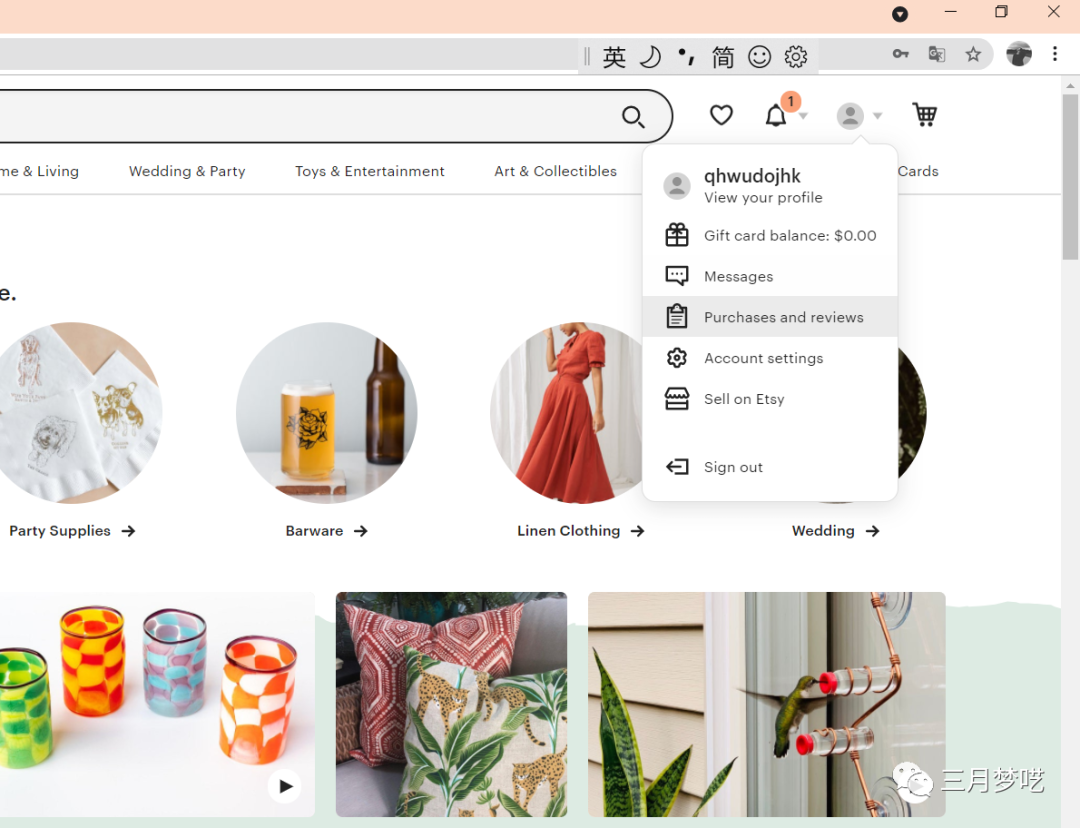The width and height of the screenshot is (1080, 828).
Task: Open Chrome profile avatar
Action: 1019,54
